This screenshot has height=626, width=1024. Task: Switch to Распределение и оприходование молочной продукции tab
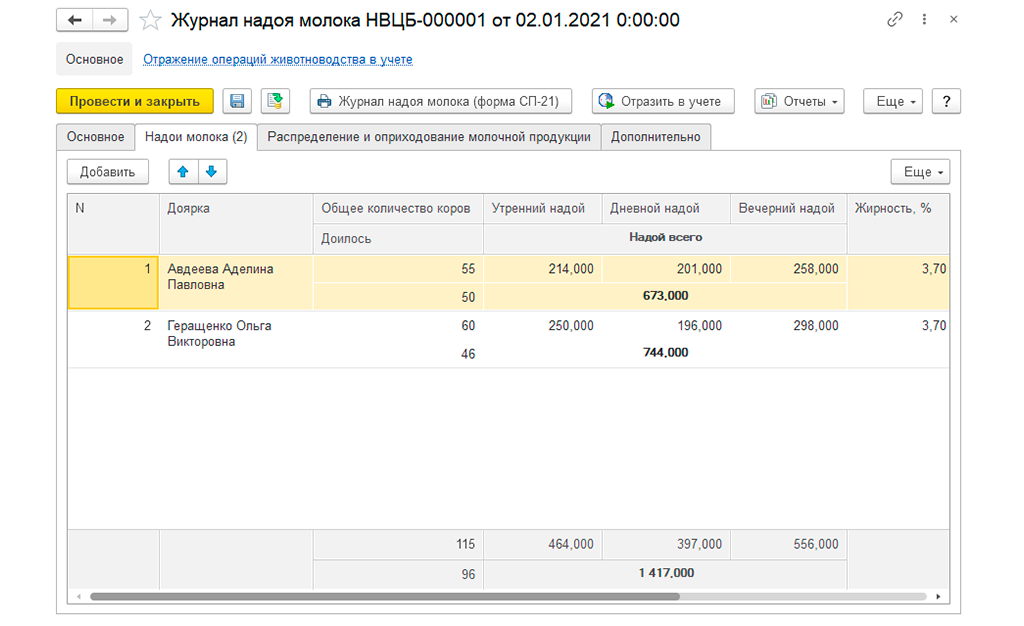coord(429,137)
